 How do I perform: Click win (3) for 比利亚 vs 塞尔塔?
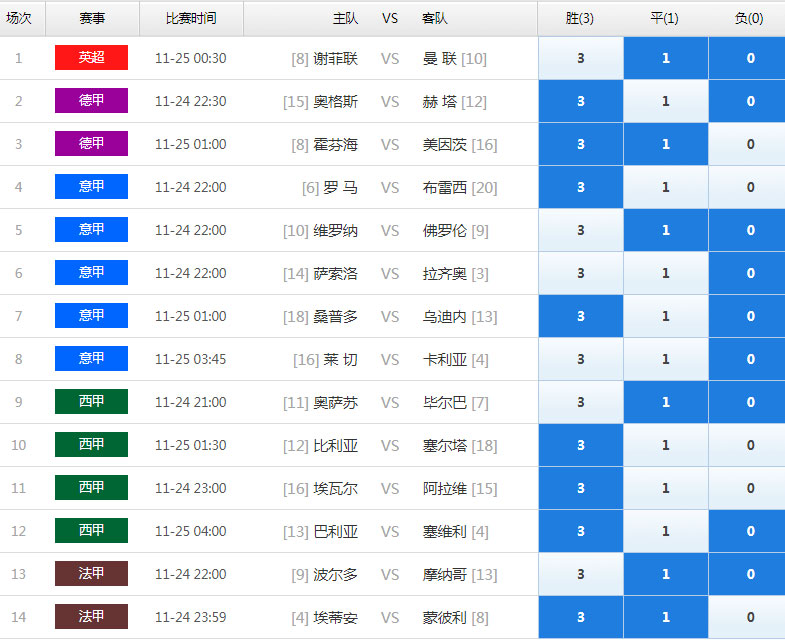pos(581,446)
